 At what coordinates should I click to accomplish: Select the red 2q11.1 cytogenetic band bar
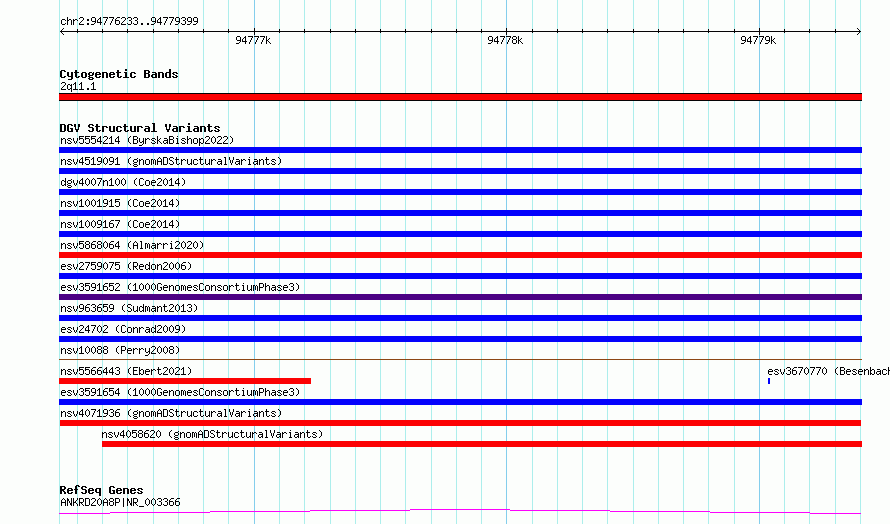[x=460, y=97]
